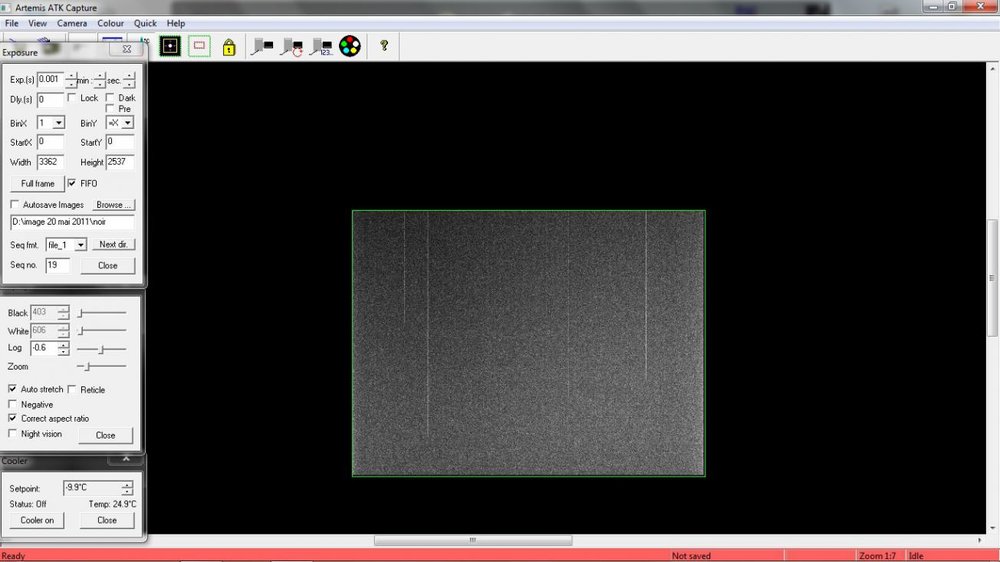Adjust the Log value spinner arrows

click(63, 348)
